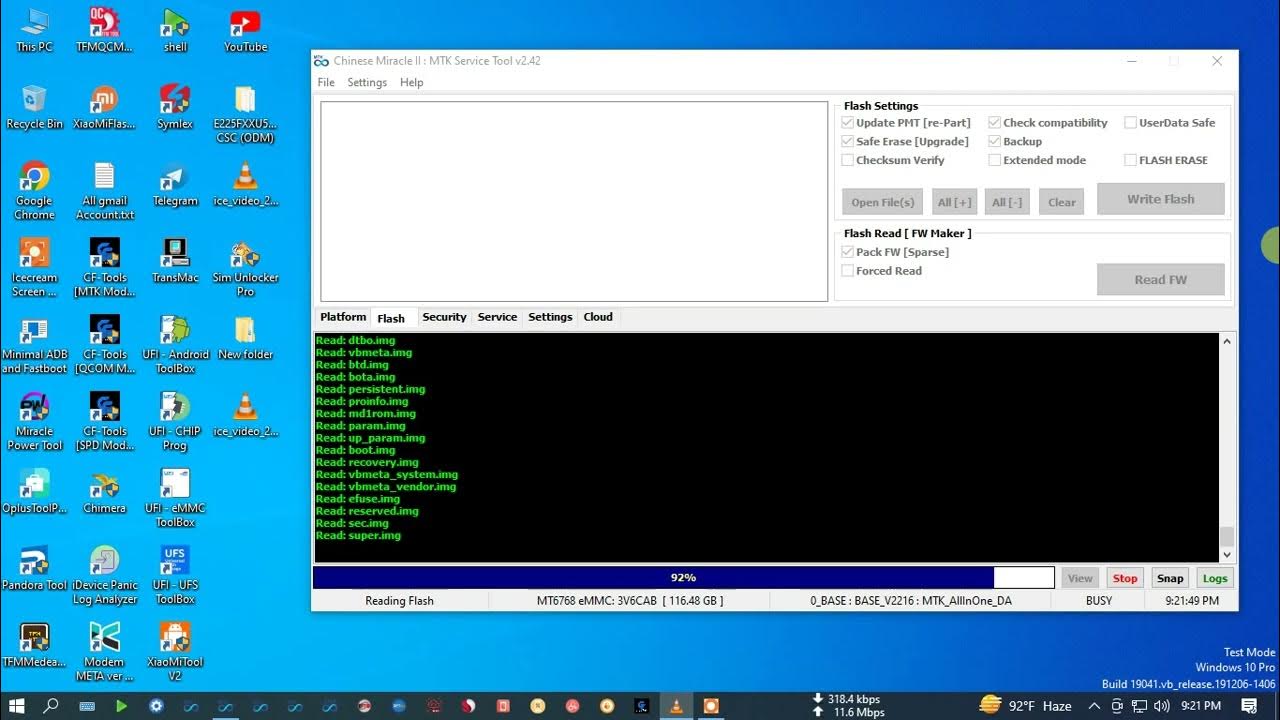The width and height of the screenshot is (1280, 720).
Task: Launch CF-Tools [SPD Mod...] shortcut
Action: (105, 422)
